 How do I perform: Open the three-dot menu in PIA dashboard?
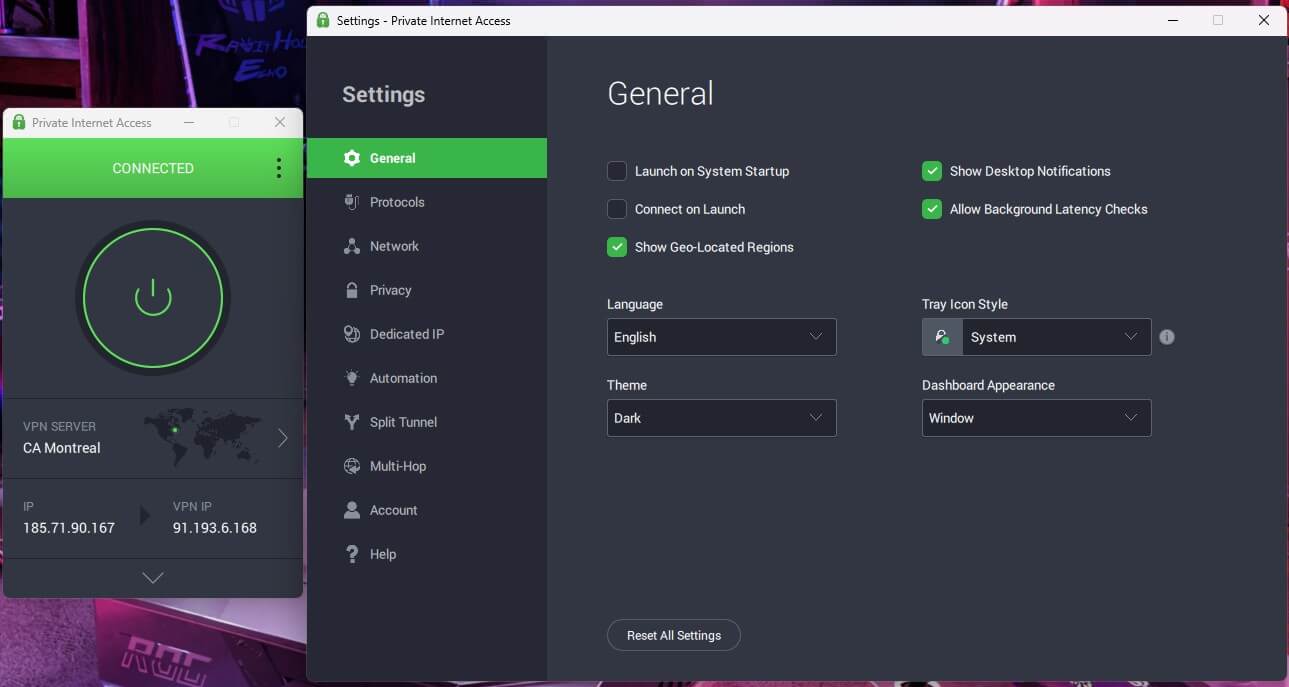(279, 168)
